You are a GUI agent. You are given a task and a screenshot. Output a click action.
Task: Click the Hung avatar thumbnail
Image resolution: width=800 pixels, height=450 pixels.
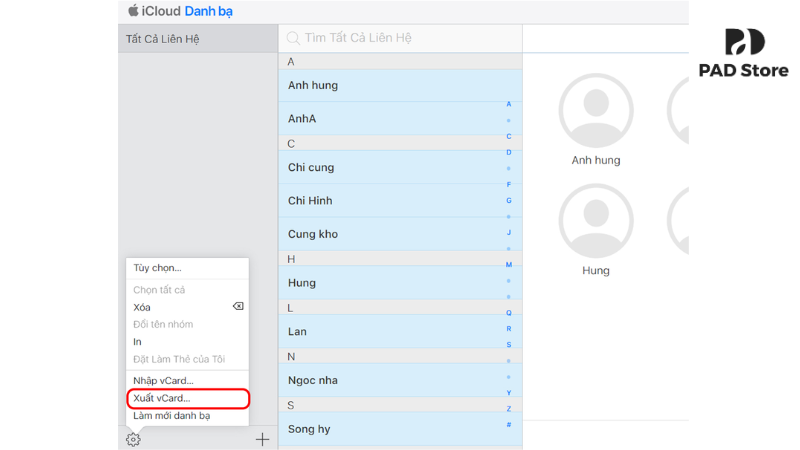pyautogui.click(x=596, y=221)
